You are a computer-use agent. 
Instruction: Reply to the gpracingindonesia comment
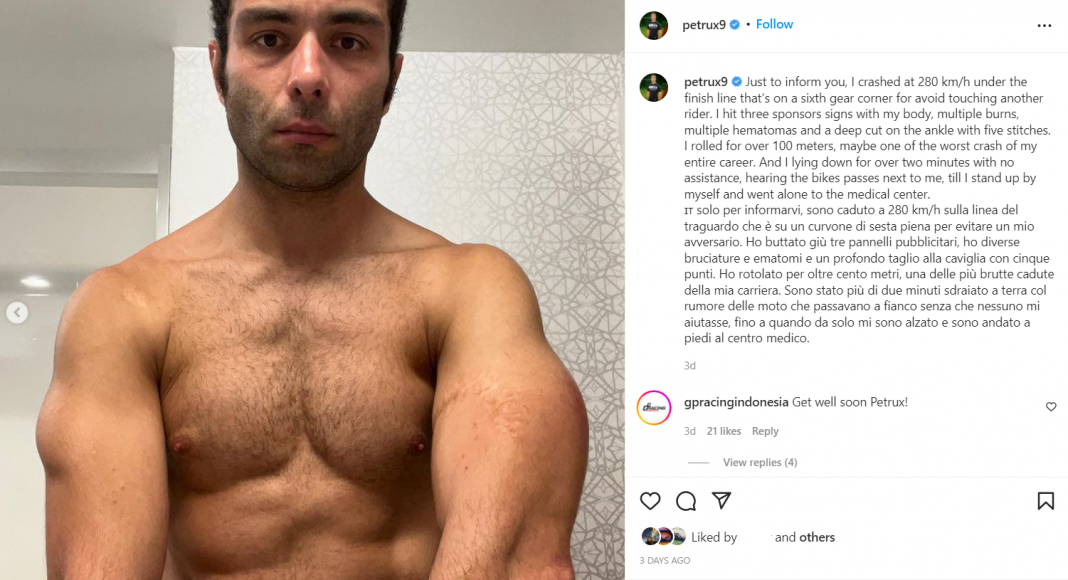(765, 431)
